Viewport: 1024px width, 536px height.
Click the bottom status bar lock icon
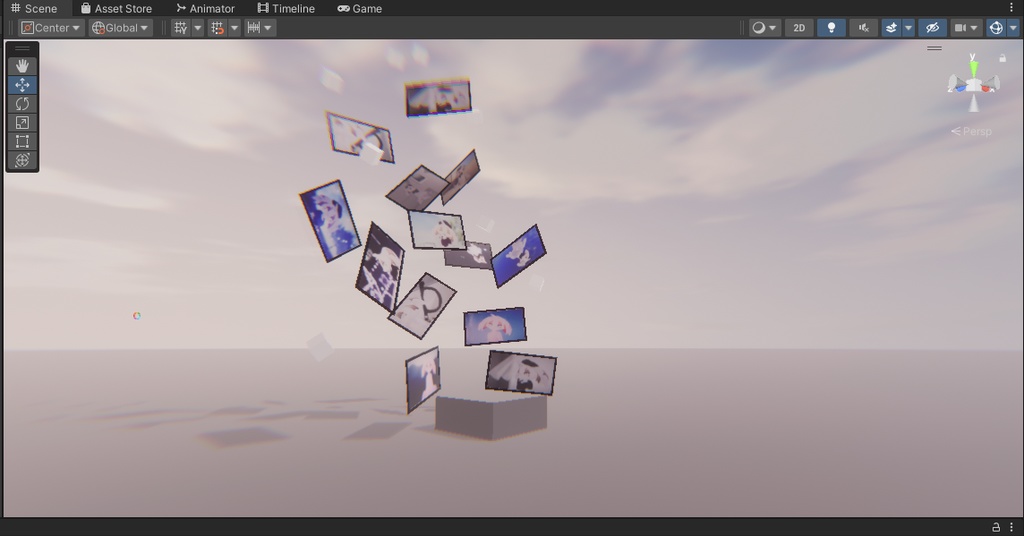click(x=996, y=527)
